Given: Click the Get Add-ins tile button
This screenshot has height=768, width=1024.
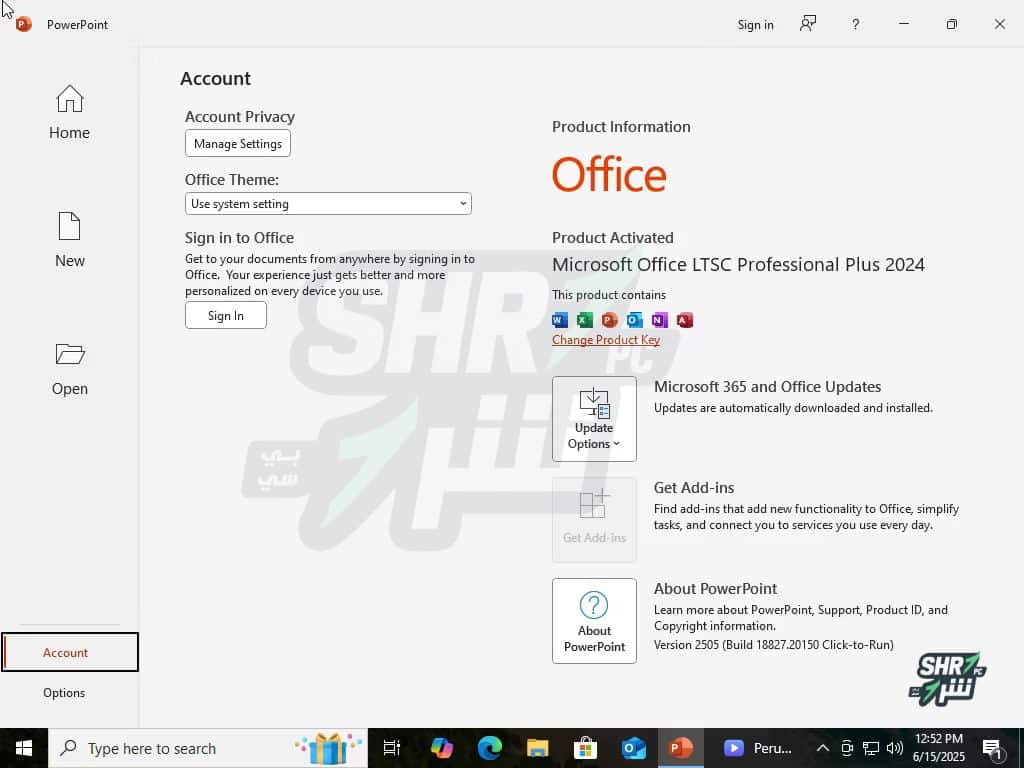Looking at the screenshot, I should tap(594, 520).
